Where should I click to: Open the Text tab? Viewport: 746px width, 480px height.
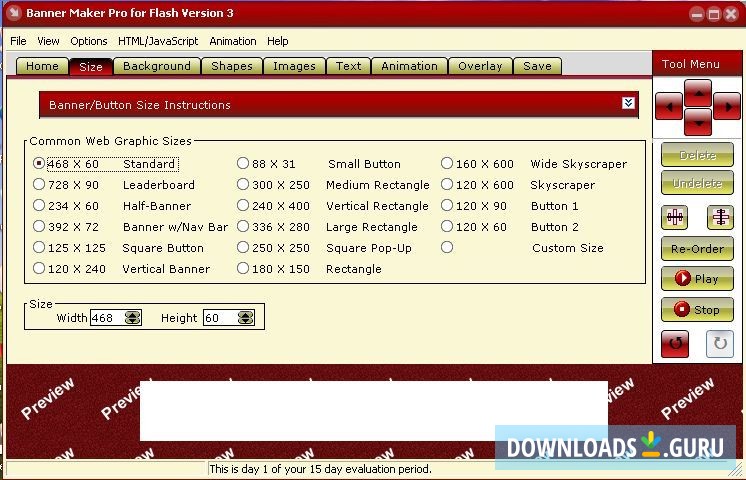tap(348, 66)
